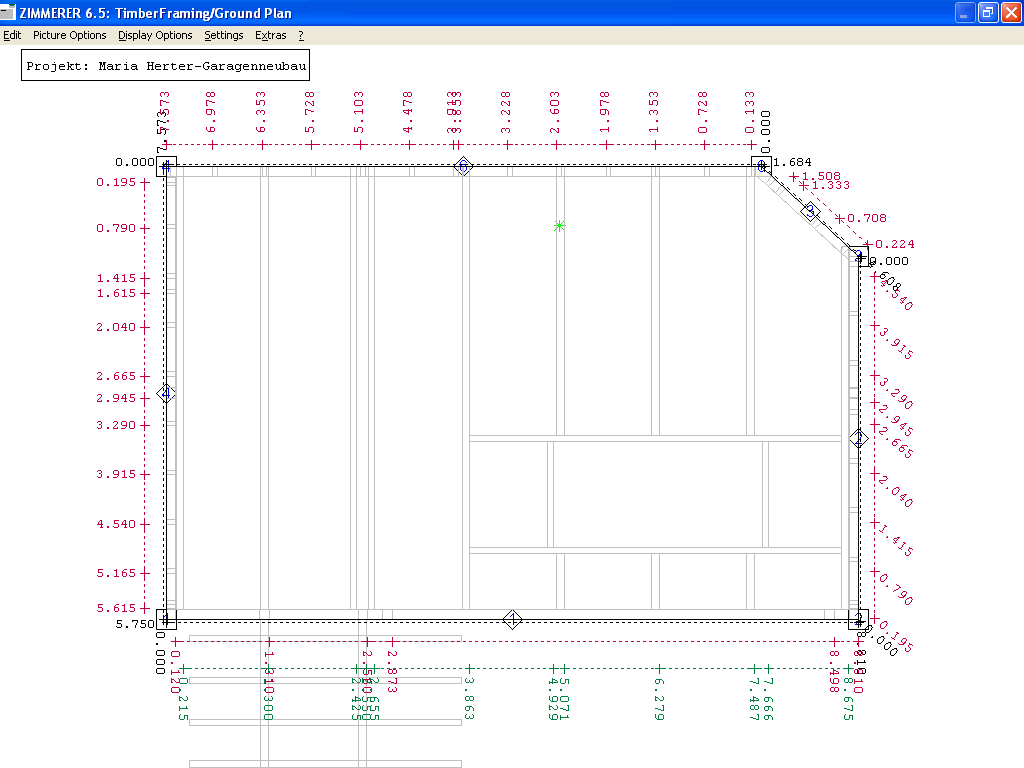This screenshot has height=768, width=1024.
Task: Select wall marker 6 on the top wall
Action: click(462, 166)
